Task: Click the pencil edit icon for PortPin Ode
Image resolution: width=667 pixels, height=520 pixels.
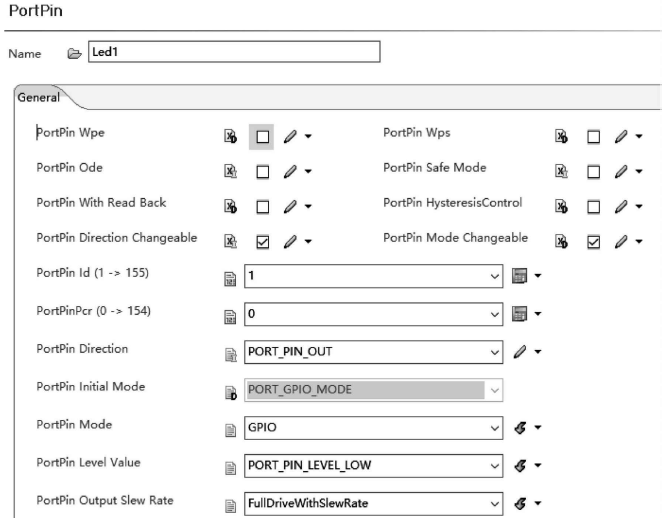Action: [290, 171]
